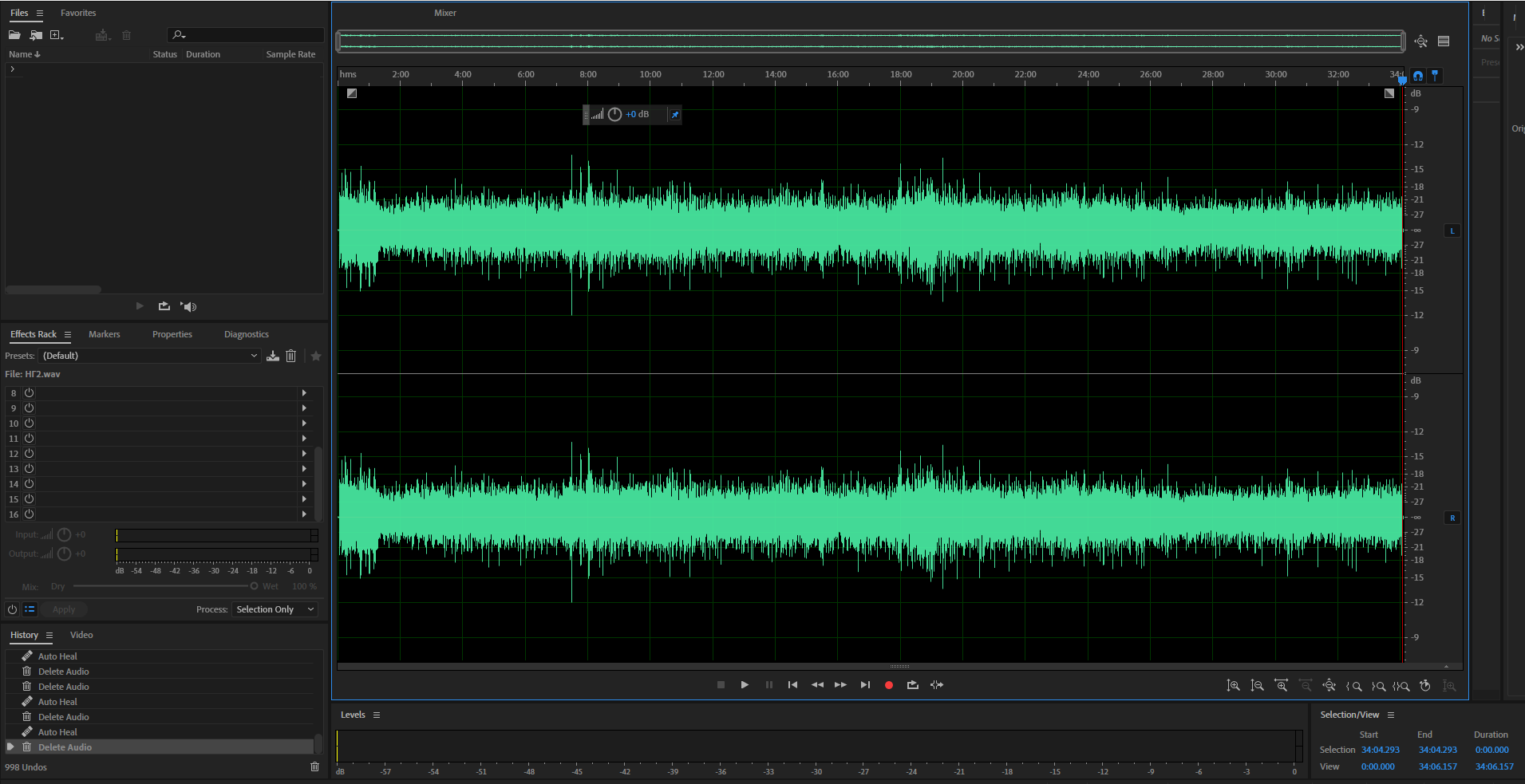The width and height of the screenshot is (1525, 784).
Task: Zoom in at the In point
Action: click(x=1353, y=686)
